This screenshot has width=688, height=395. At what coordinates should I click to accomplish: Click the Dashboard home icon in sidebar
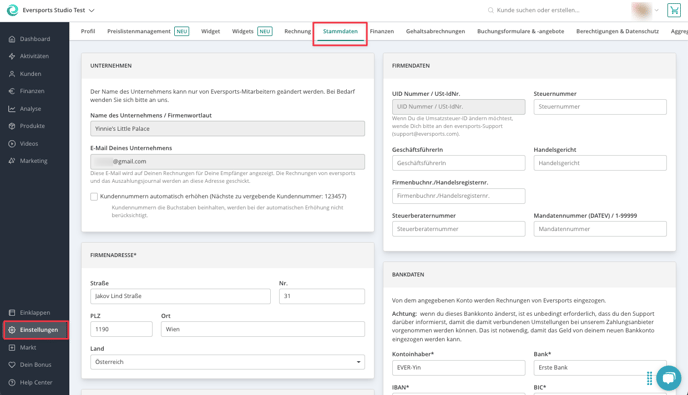12,39
